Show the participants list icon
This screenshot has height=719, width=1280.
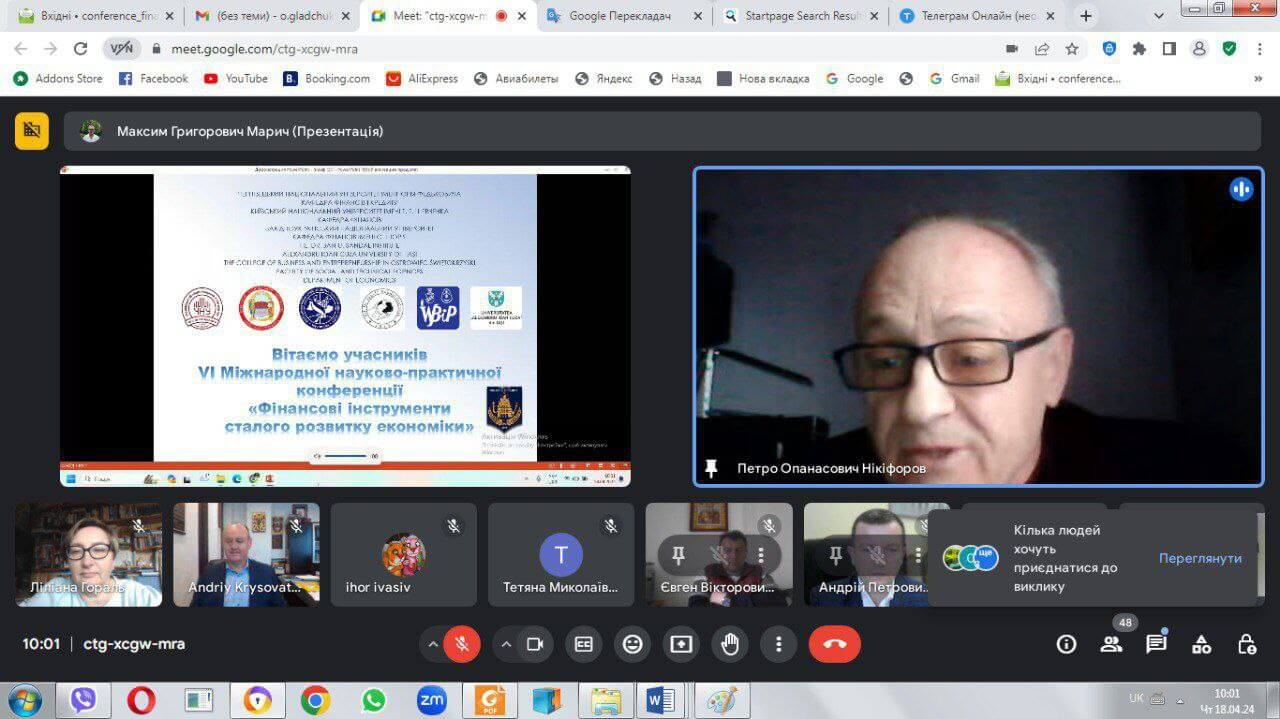(1111, 645)
